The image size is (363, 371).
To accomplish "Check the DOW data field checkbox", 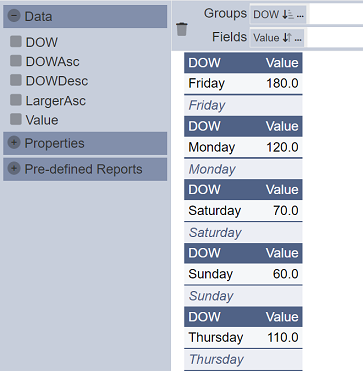I will point(16,42).
